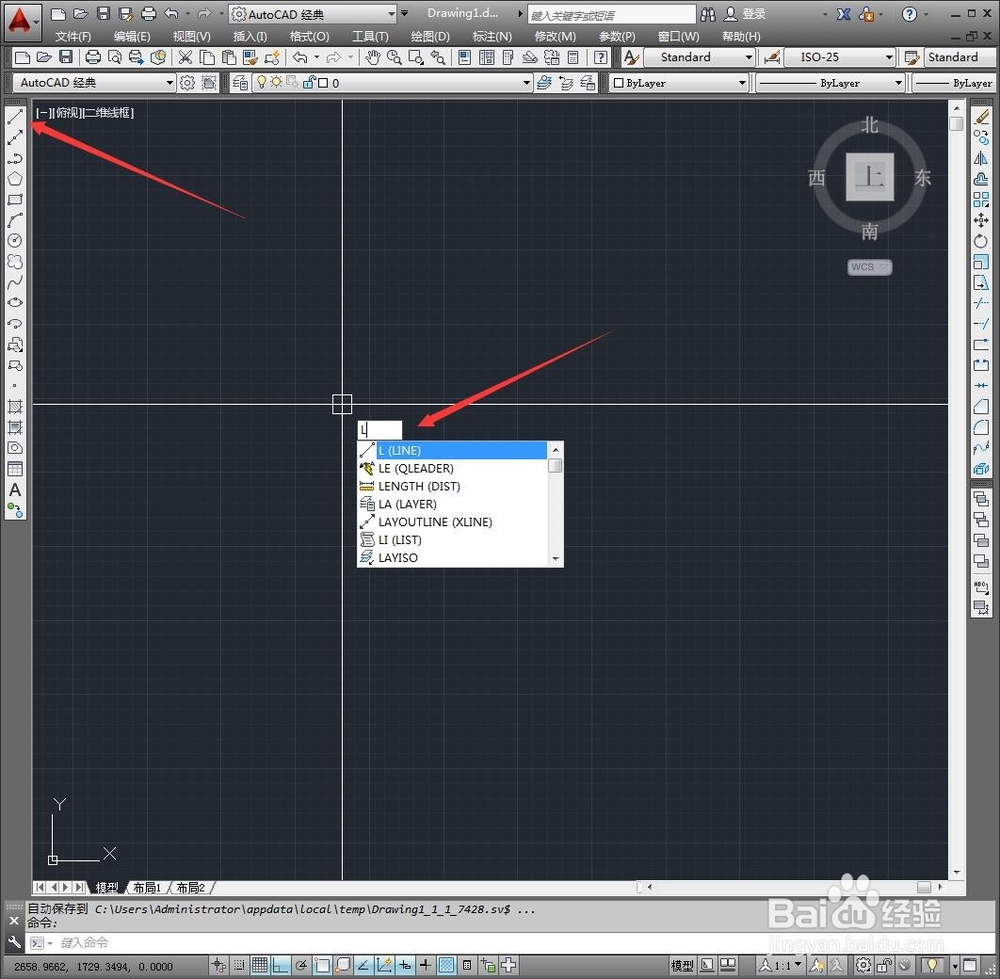Open the 修改(M) menu
1000x979 pixels.
(555, 36)
